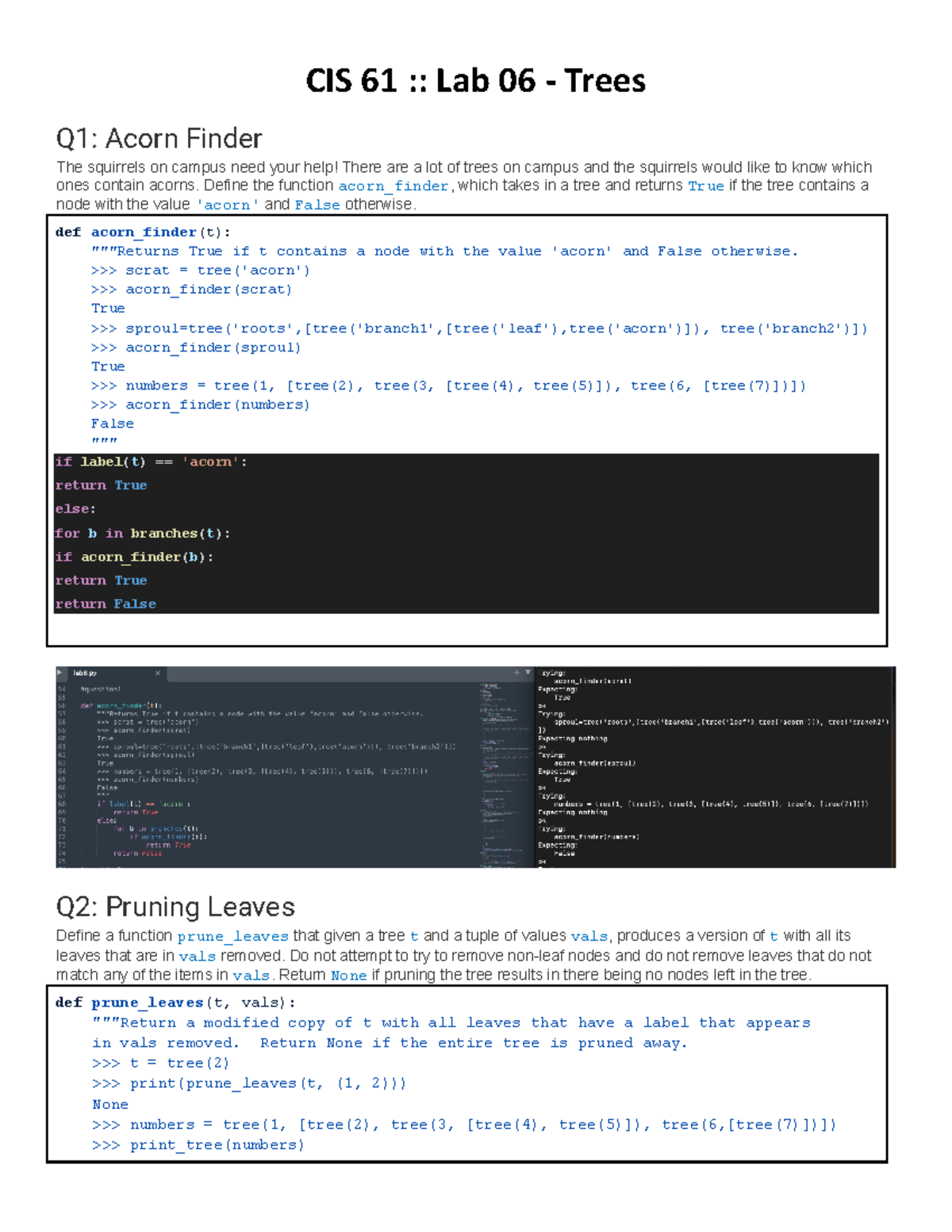
Task: Click the plus icon to add new tab
Action: (x=516, y=673)
